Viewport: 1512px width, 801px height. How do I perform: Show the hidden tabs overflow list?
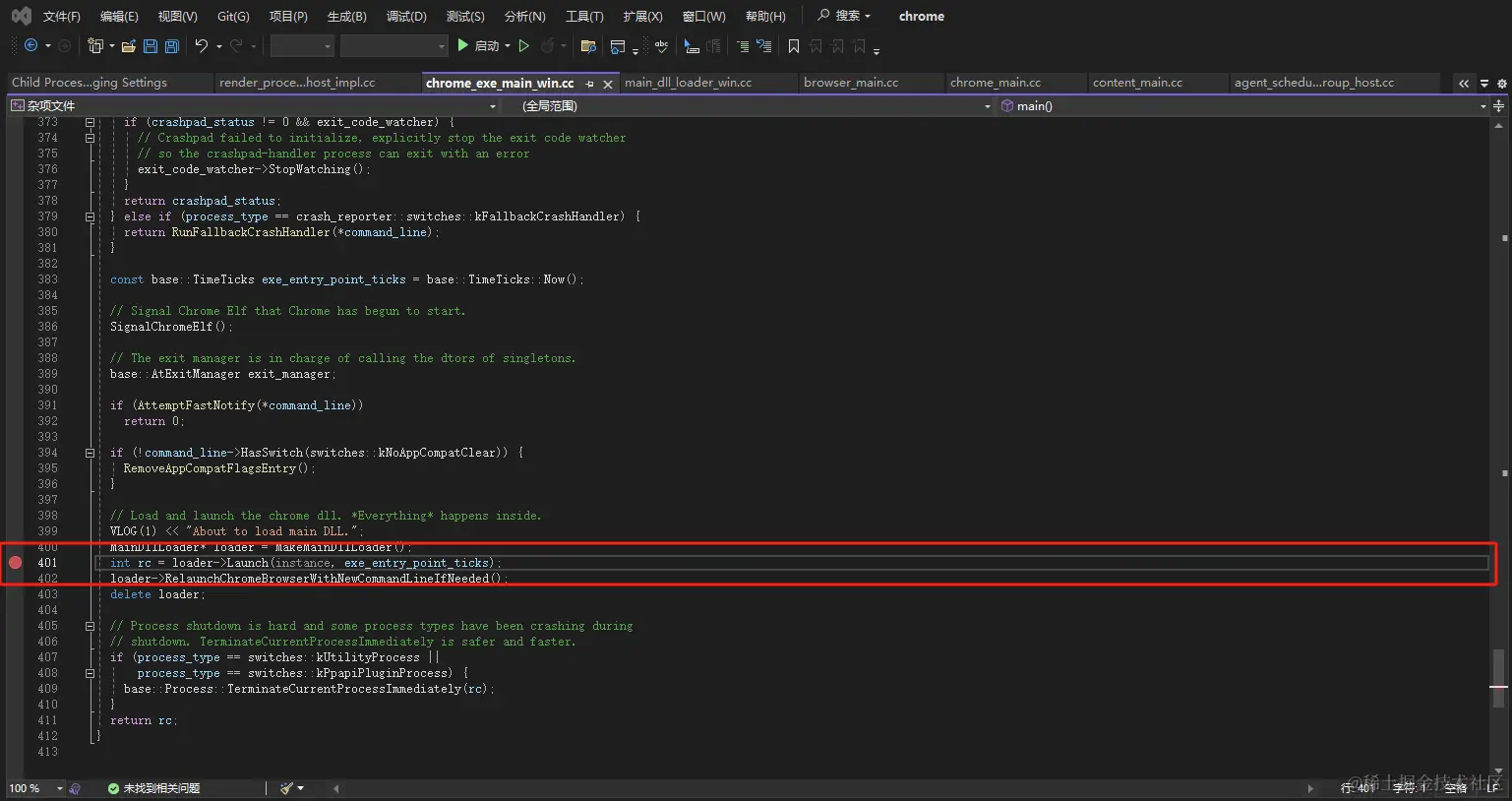(x=1464, y=84)
